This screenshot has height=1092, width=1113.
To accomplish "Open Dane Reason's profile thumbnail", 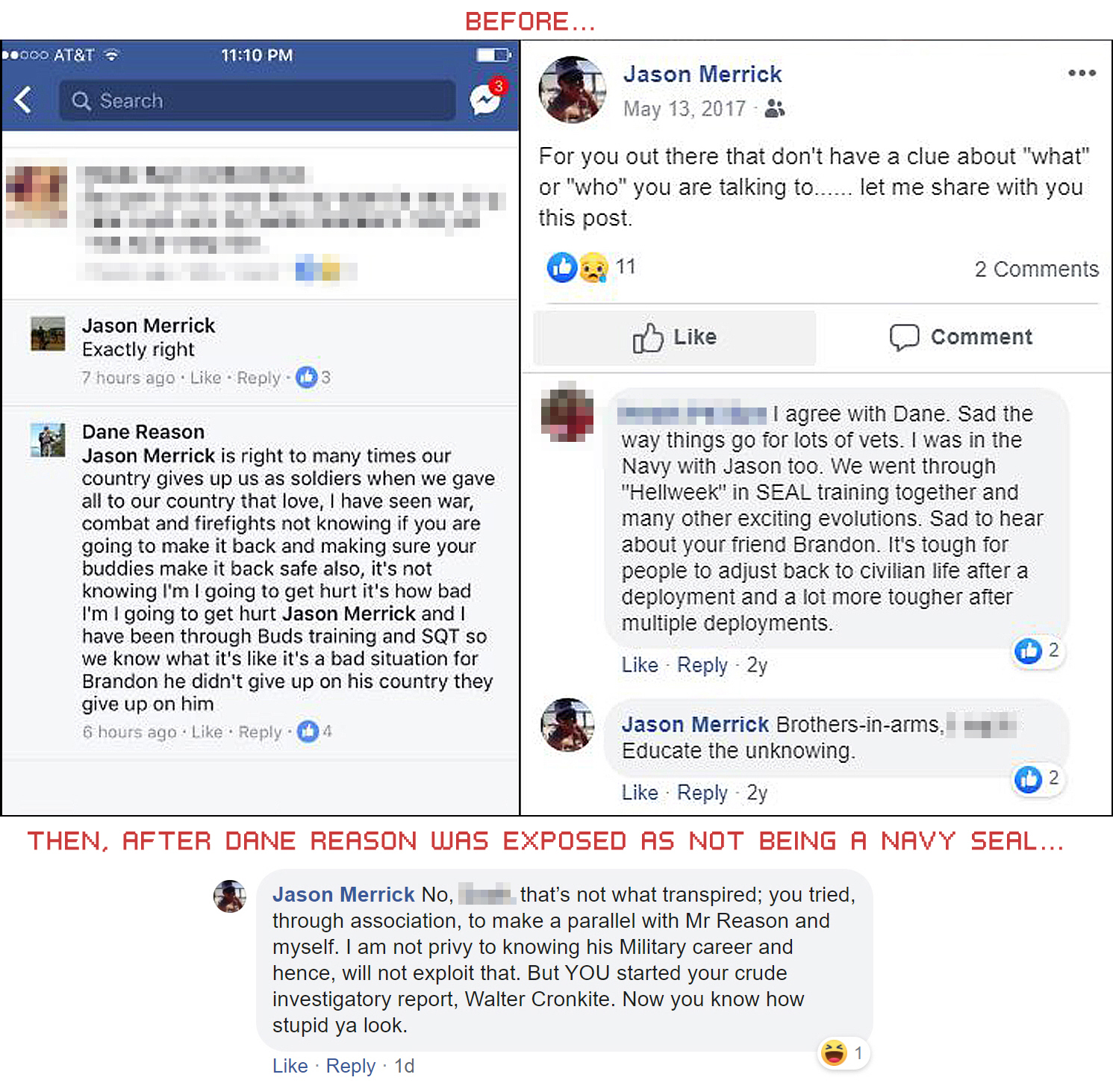I will (48, 440).
